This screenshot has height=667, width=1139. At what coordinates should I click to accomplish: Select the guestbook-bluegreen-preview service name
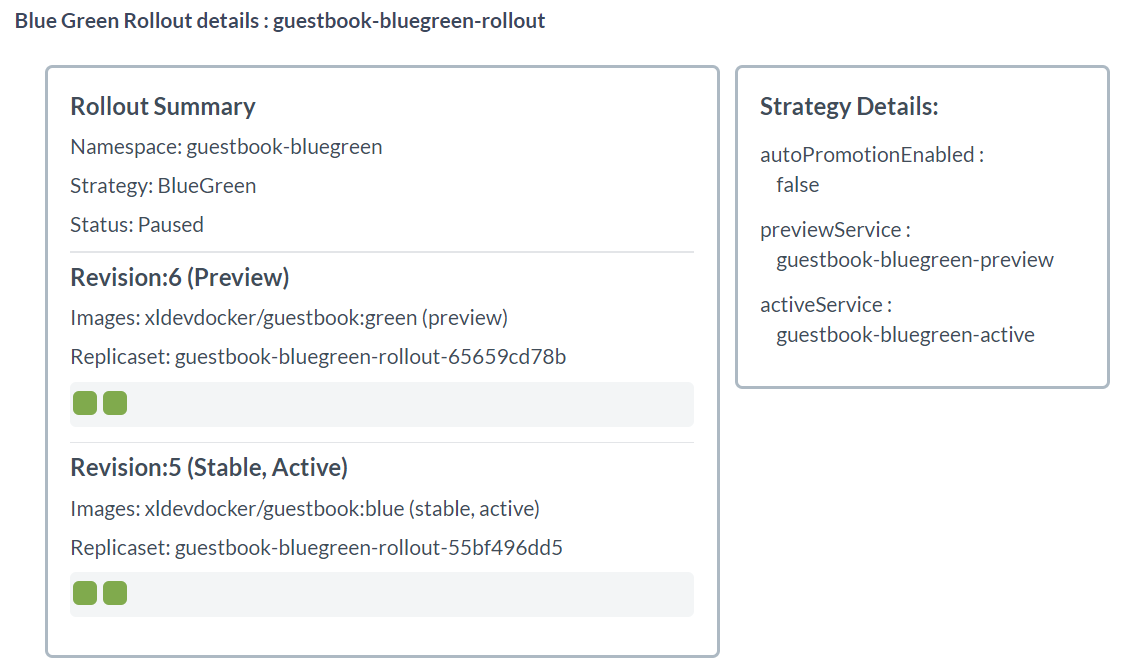click(915, 260)
